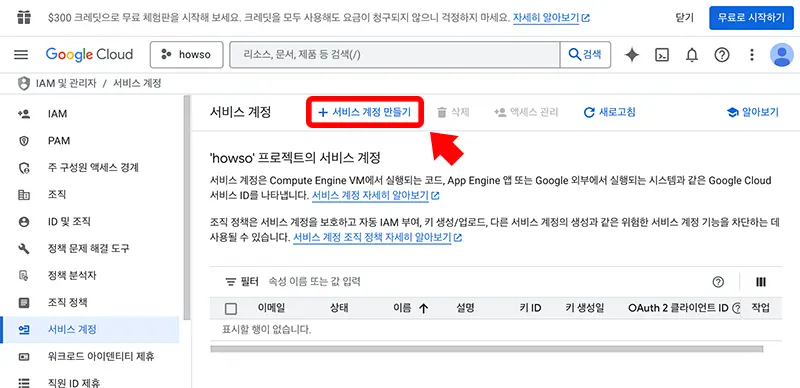The height and width of the screenshot is (388, 800).
Task: Click the OAuth 2 클라이언트 ID help icon
Action: (x=736, y=308)
